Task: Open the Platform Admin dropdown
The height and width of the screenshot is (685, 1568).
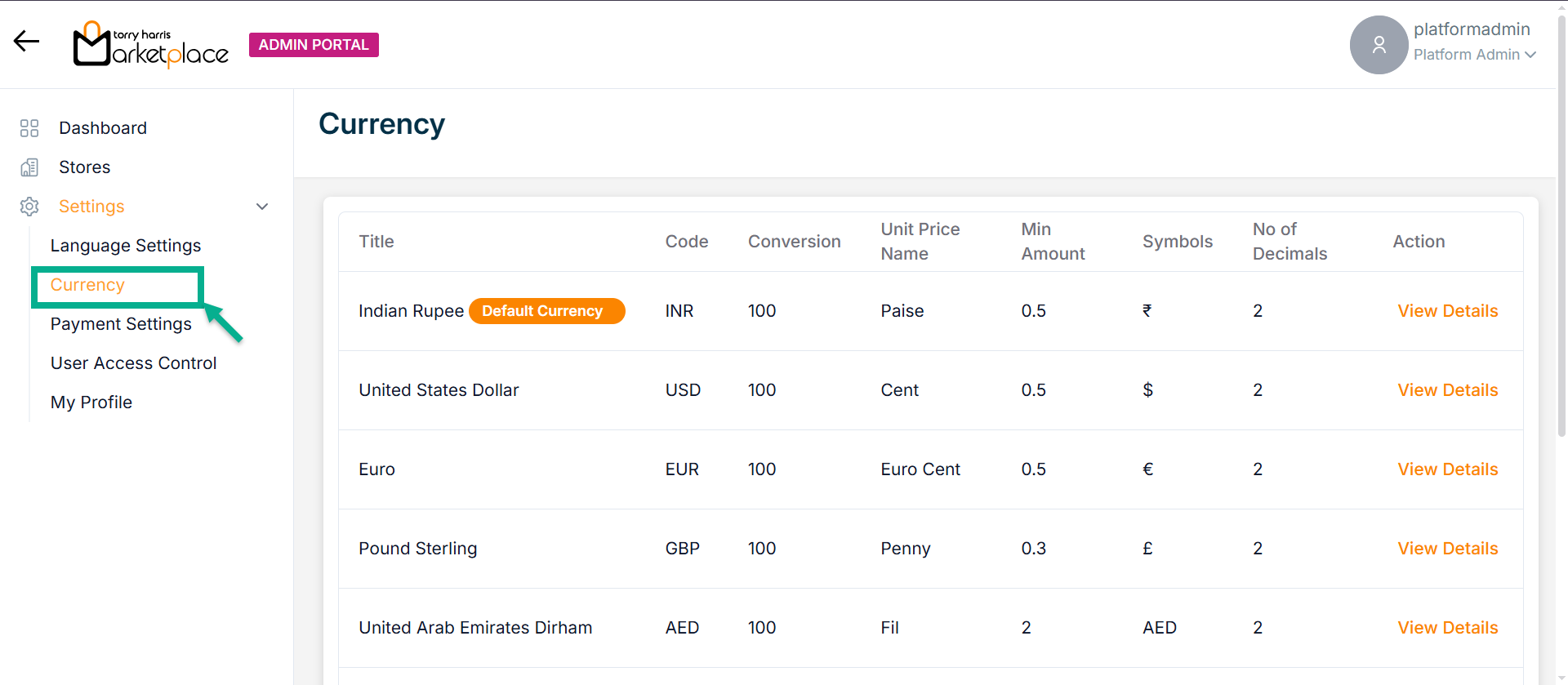Action: click(x=1474, y=55)
